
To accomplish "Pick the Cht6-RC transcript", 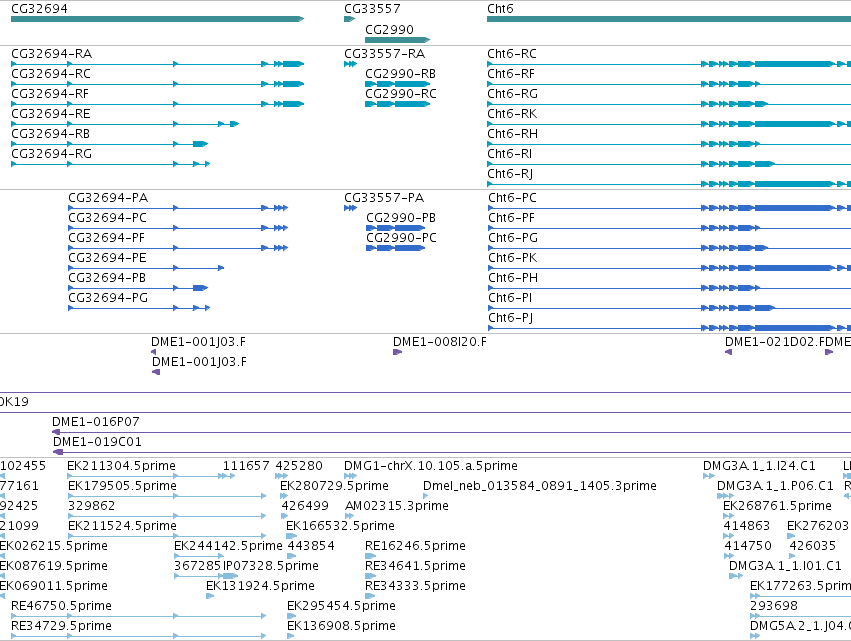I will [x=669, y=64].
